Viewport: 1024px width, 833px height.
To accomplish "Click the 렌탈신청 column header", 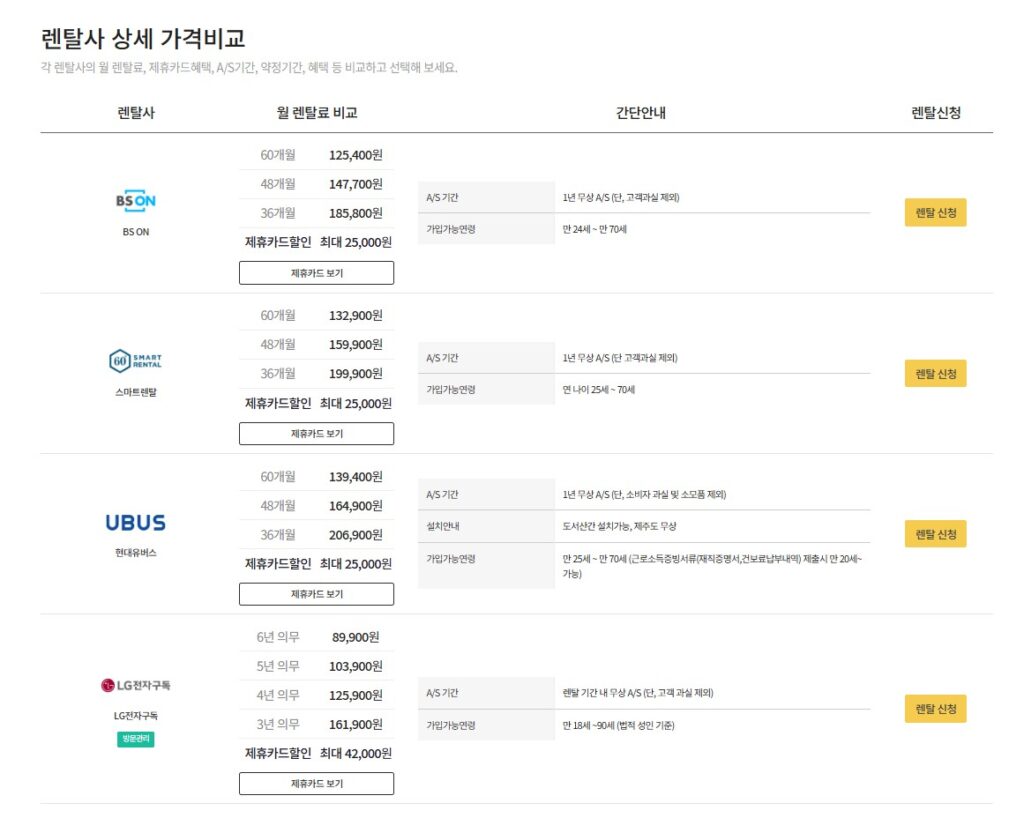I will click(935, 110).
